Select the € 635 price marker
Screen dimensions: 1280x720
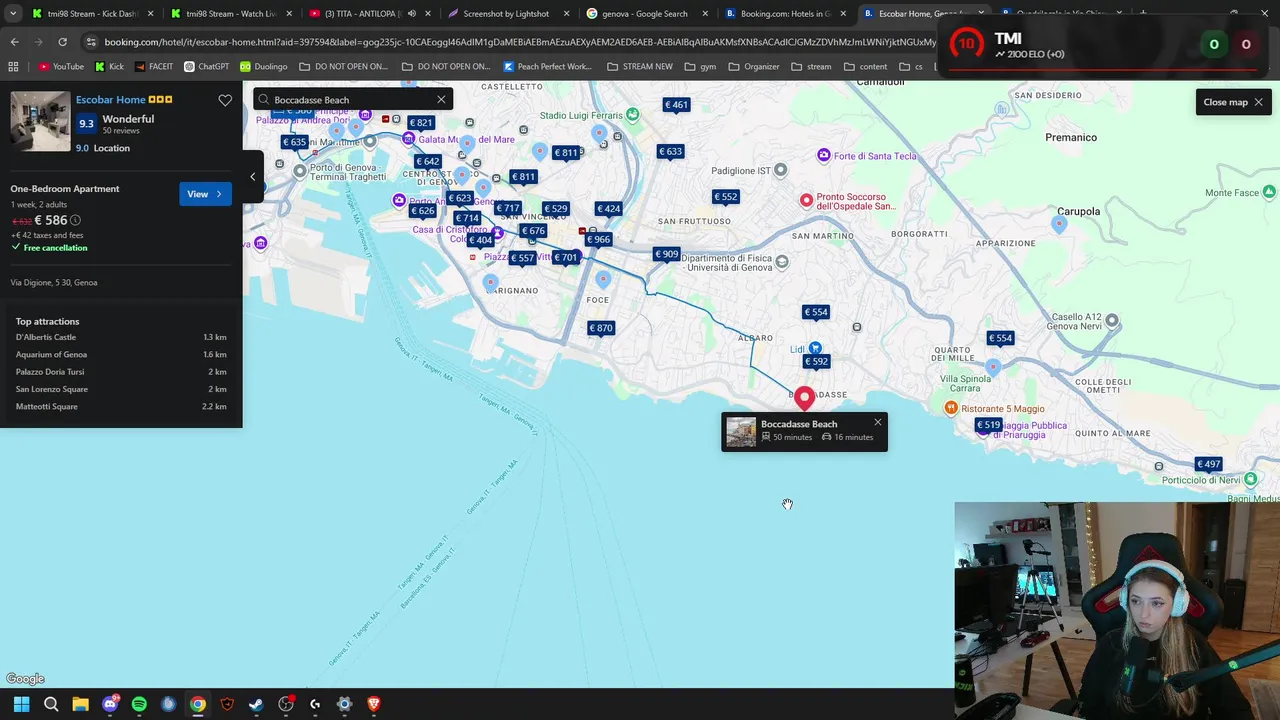click(294, 142)
